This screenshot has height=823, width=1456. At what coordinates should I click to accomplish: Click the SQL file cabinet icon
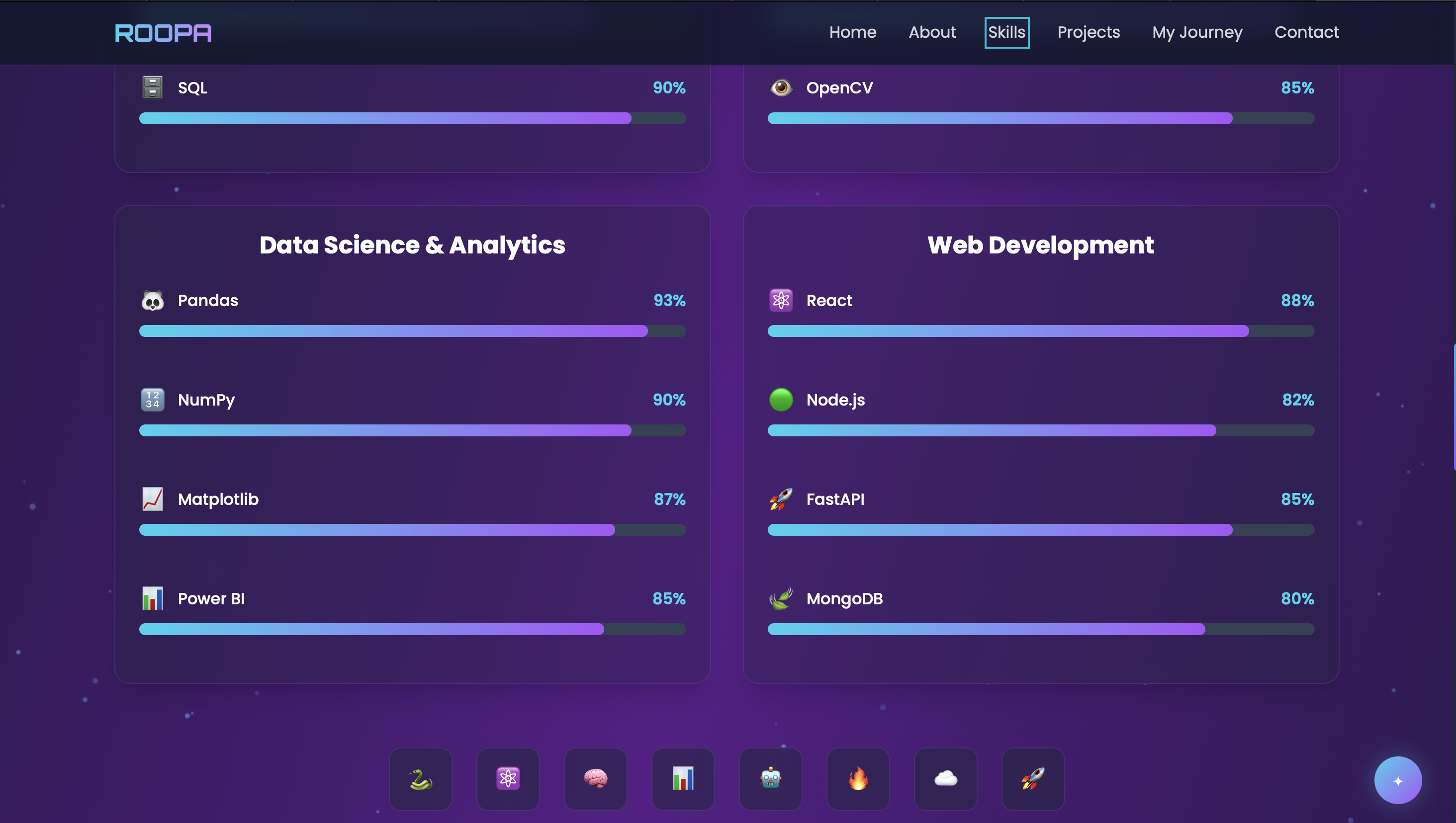(x=153, y=87)
